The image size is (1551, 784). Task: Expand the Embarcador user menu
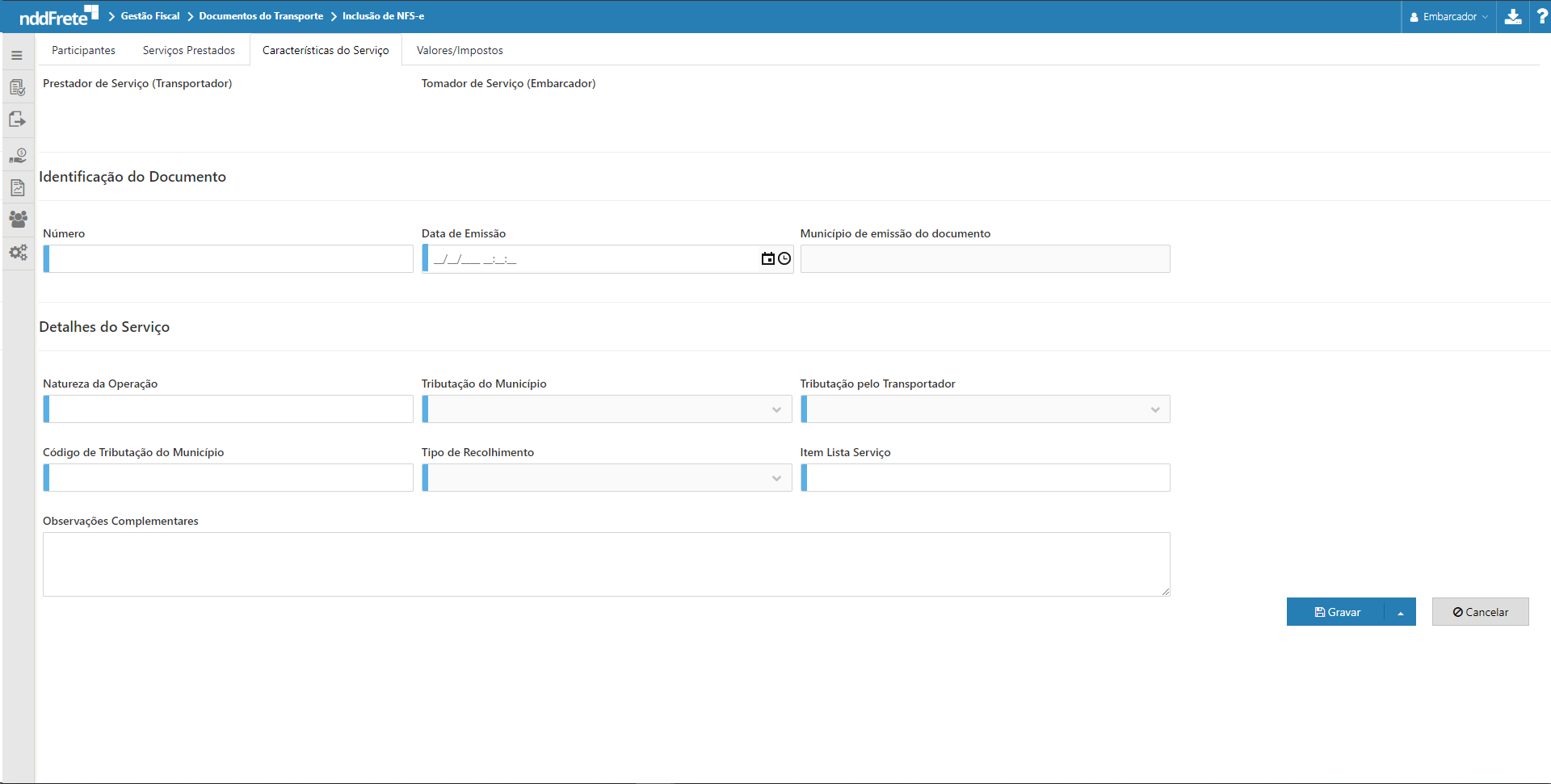1448,16
